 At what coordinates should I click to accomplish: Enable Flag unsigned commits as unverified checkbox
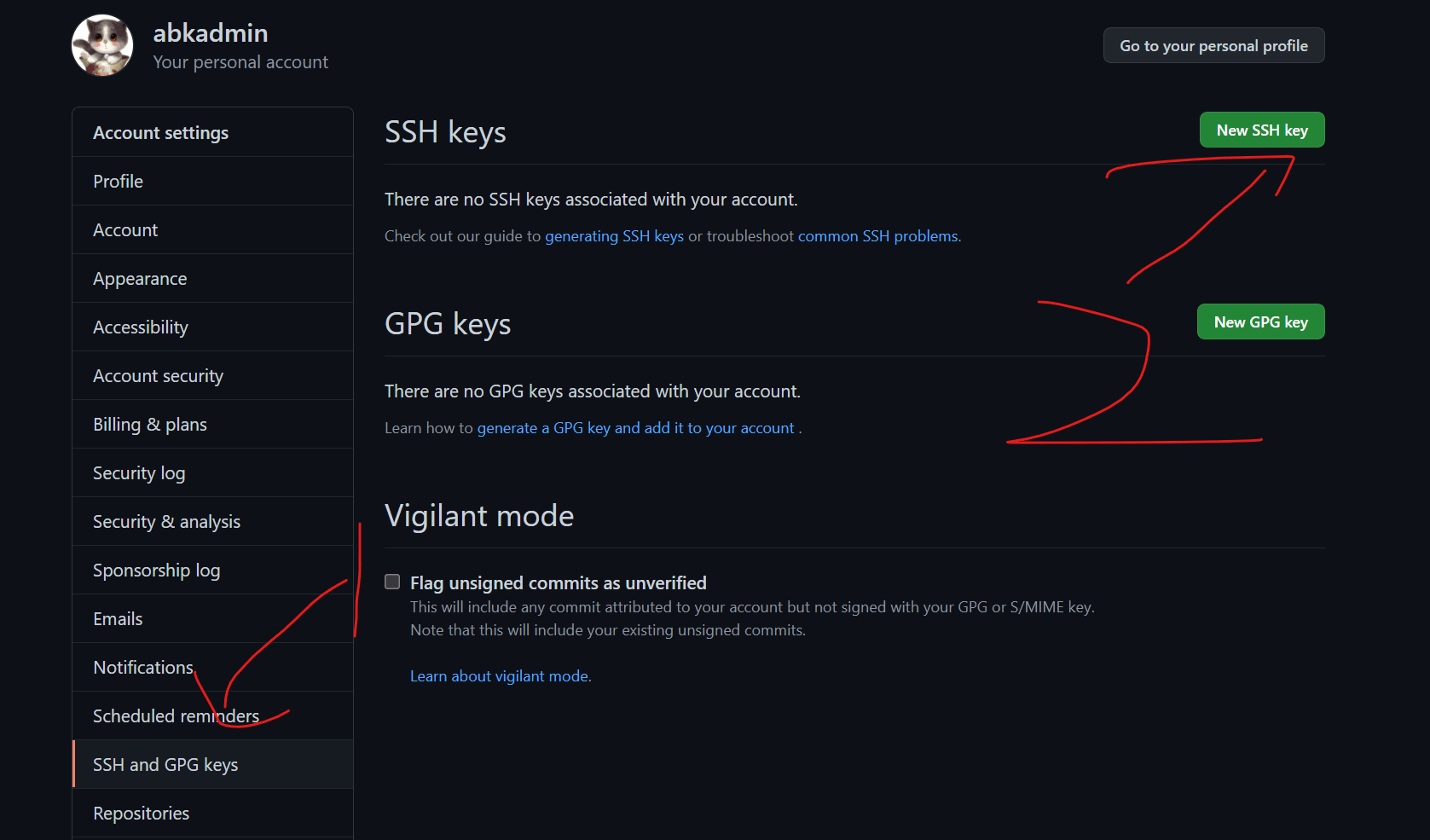pyautogui.click(x=392, y=582)
